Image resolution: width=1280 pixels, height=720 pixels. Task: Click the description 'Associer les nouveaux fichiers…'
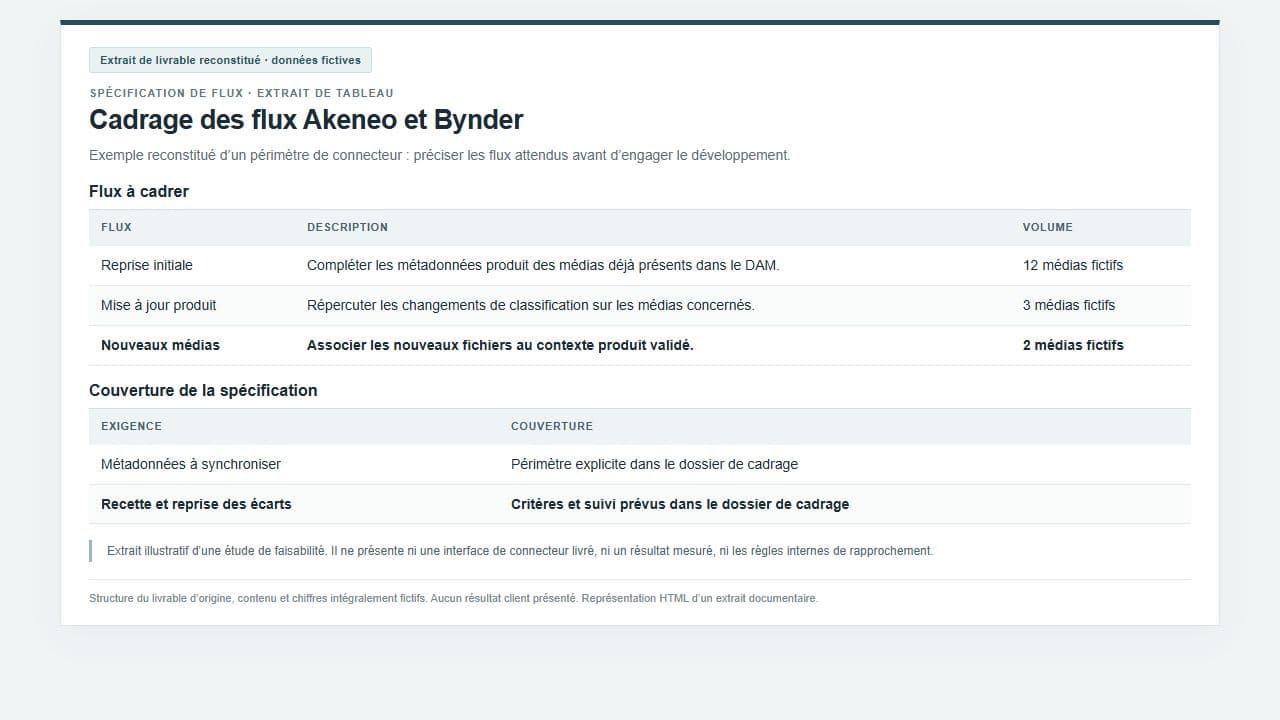(x=500, y=345)
